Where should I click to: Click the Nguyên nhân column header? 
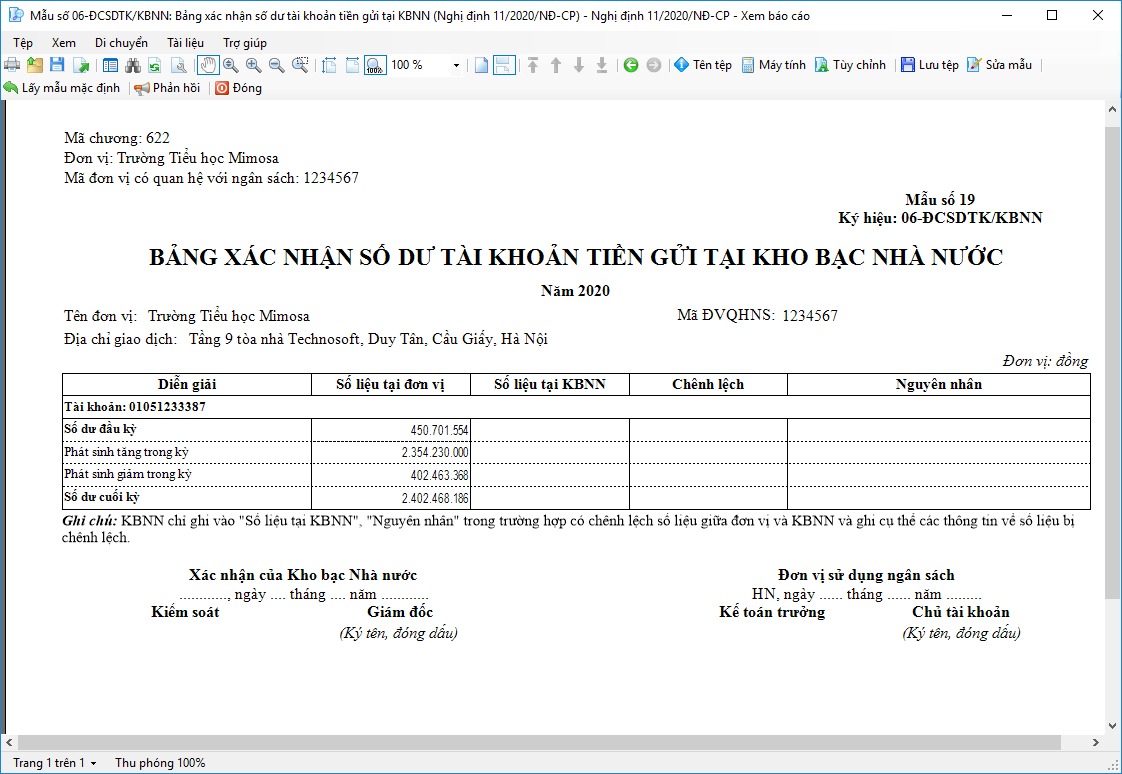(939, 384)
